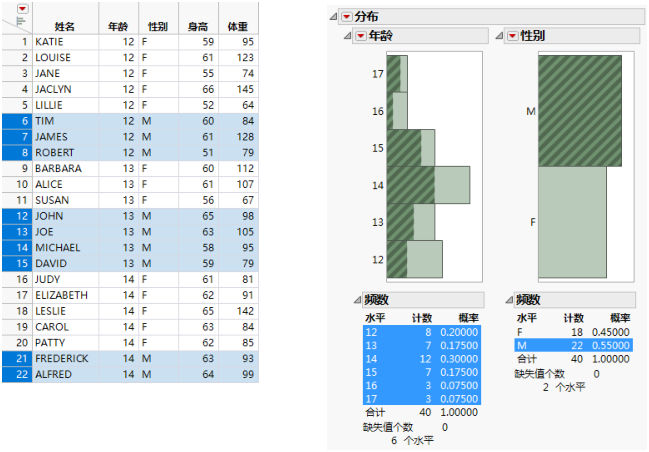Screen dimensions: 649x452
Task: Select the 体重 column header
Action: coord(238,18)
